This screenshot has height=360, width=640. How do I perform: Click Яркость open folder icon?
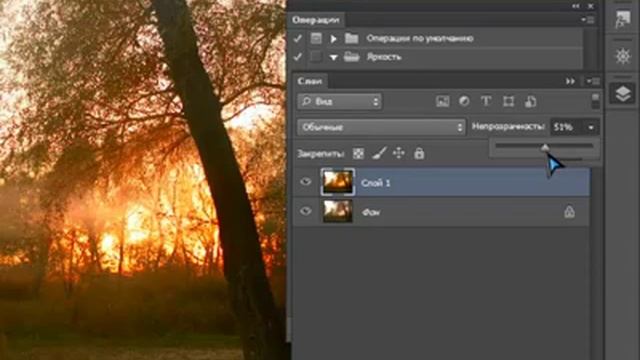(351, 57)
